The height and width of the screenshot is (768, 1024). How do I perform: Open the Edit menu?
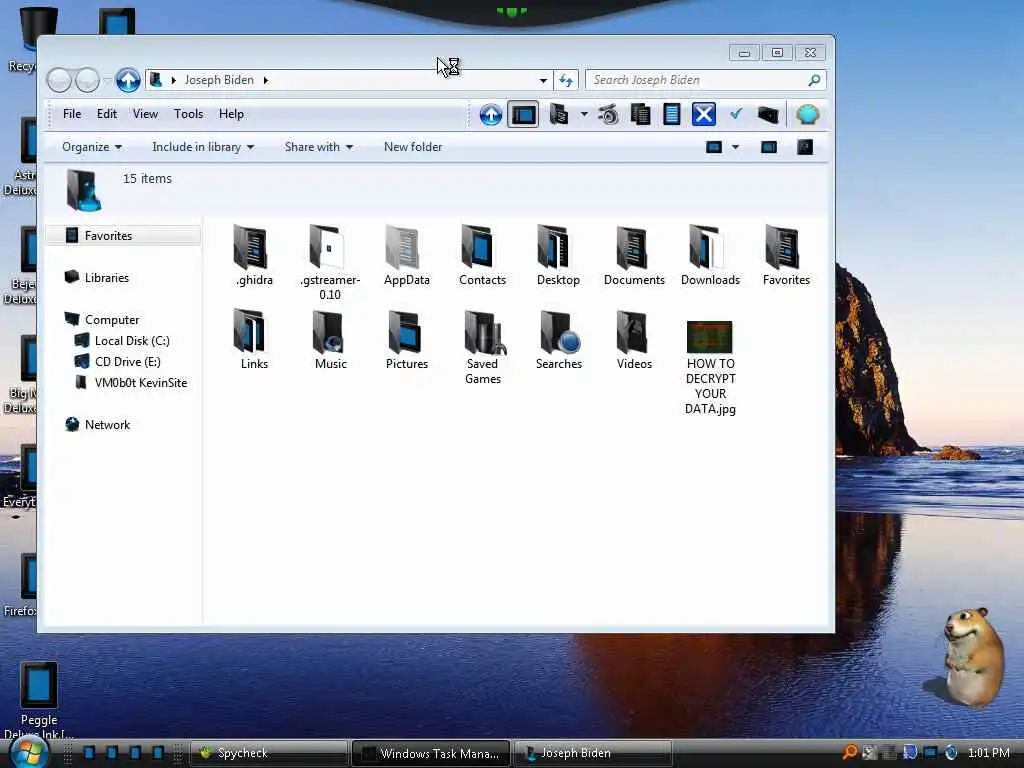click(106, 114)
